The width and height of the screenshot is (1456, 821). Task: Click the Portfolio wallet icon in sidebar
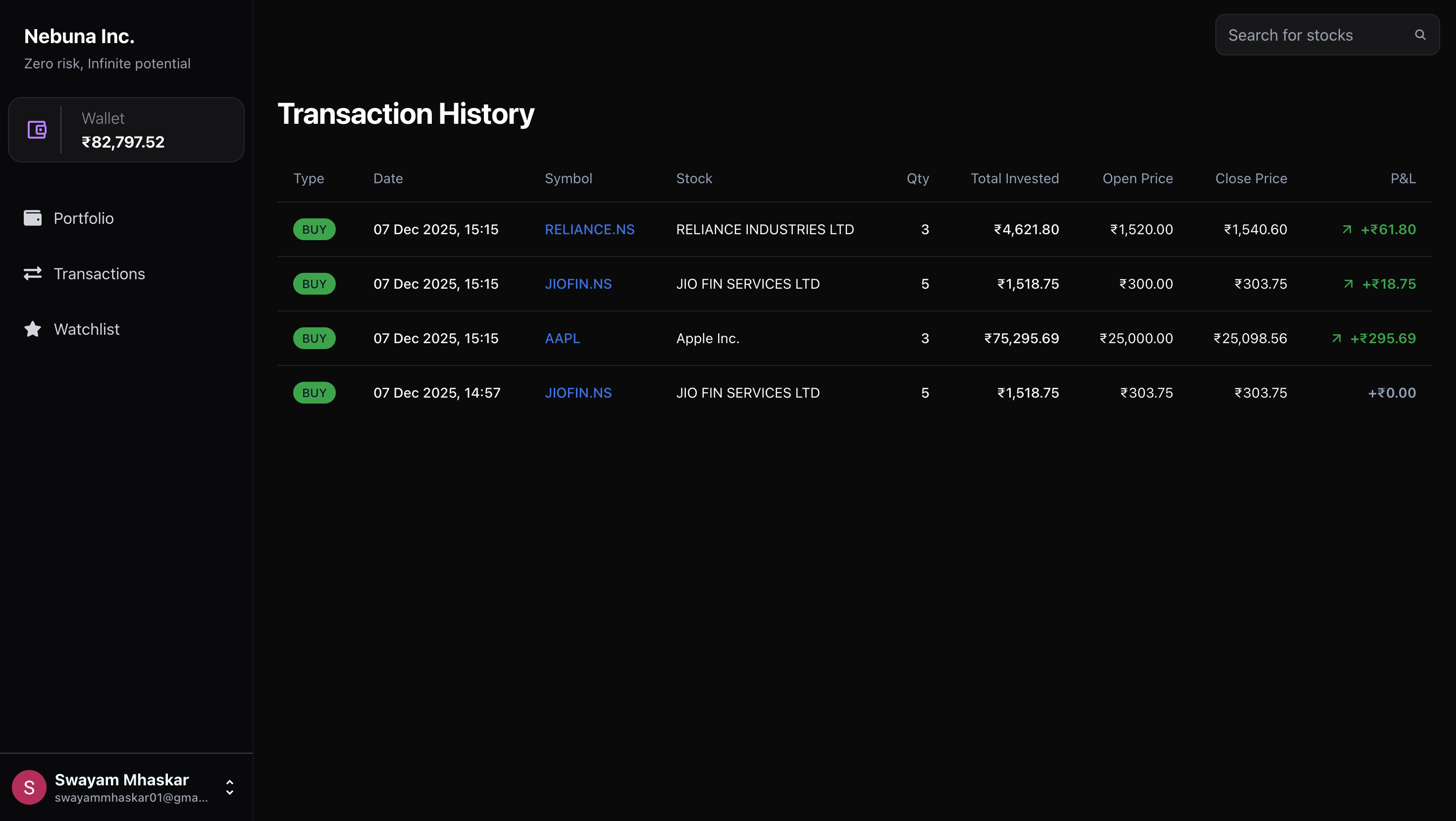33,218
